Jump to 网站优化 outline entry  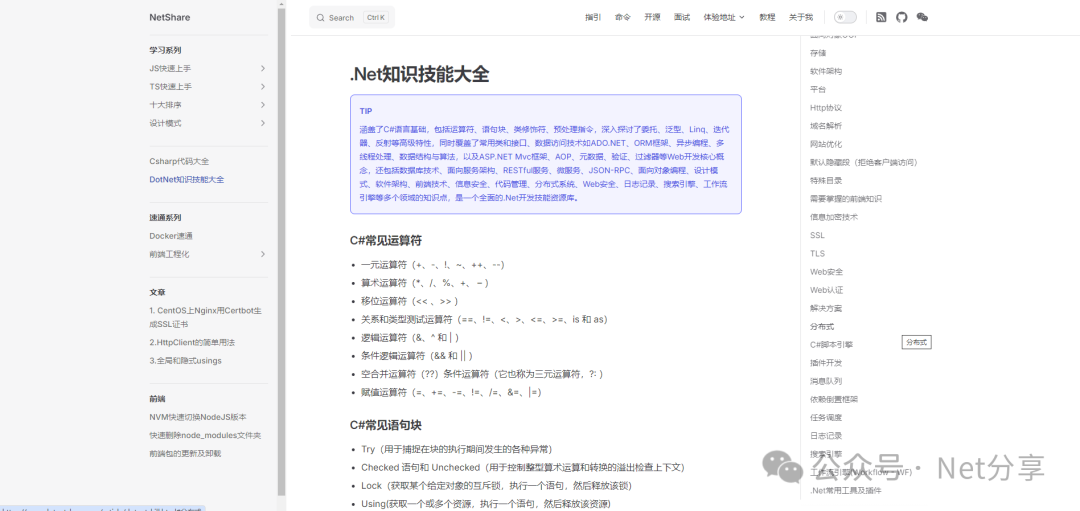[x=826, y=144]
